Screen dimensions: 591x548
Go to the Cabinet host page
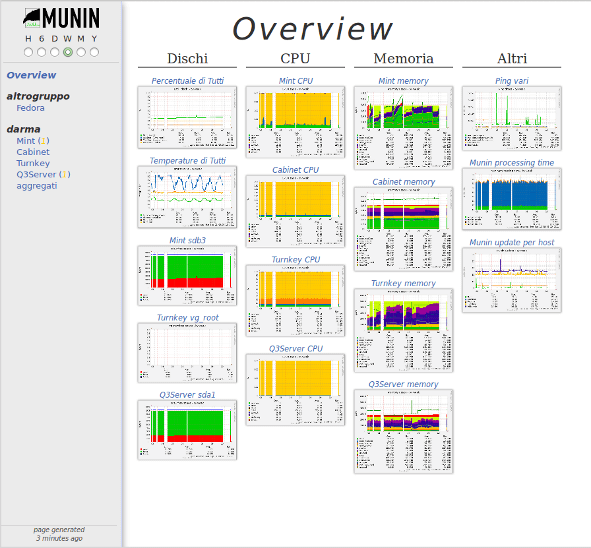pos(33,152)
